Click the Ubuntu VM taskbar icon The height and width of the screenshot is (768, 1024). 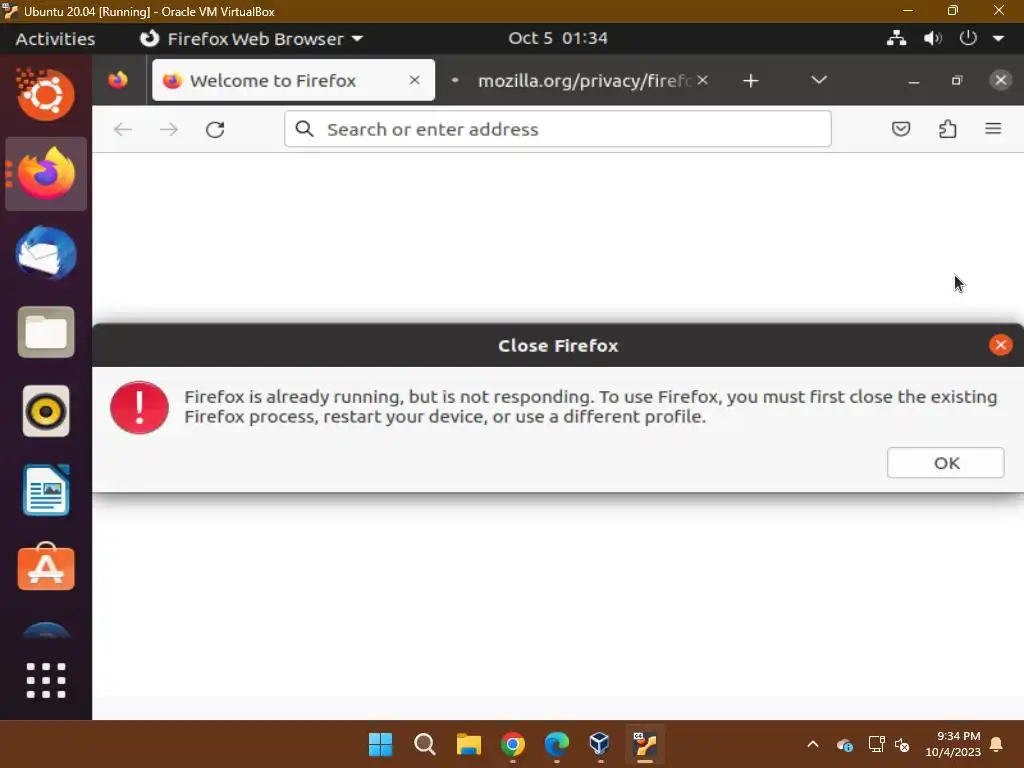[x=645, y=744]
